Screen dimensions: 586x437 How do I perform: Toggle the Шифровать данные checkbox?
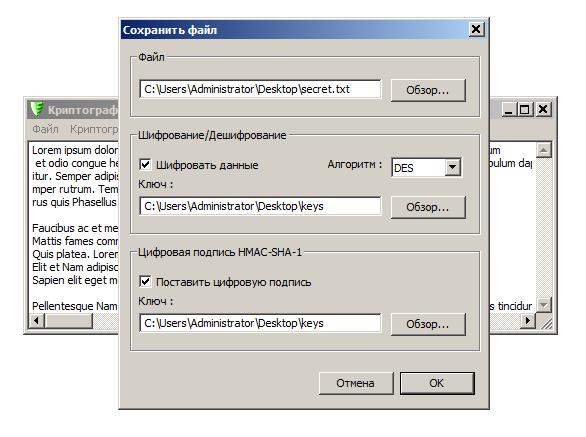(145, 164)
